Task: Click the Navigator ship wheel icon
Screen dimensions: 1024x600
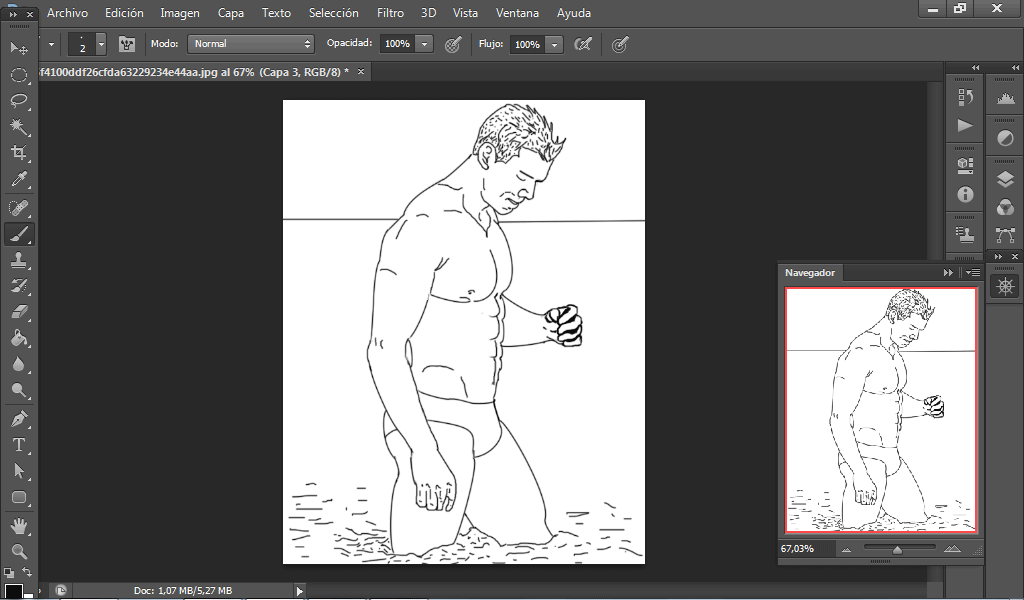Action: (x=1005, y=286)
